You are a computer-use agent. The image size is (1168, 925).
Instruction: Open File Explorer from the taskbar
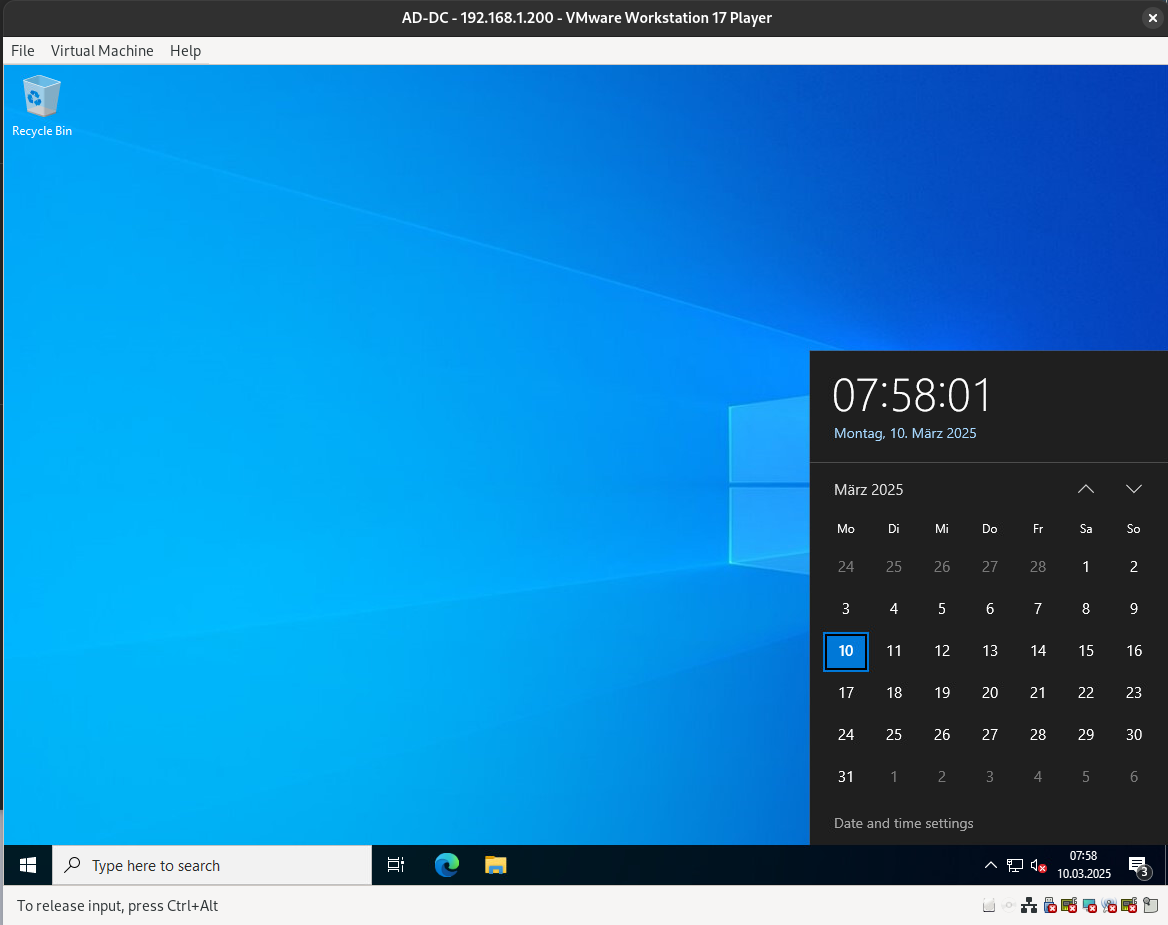(x=496, y=865)
